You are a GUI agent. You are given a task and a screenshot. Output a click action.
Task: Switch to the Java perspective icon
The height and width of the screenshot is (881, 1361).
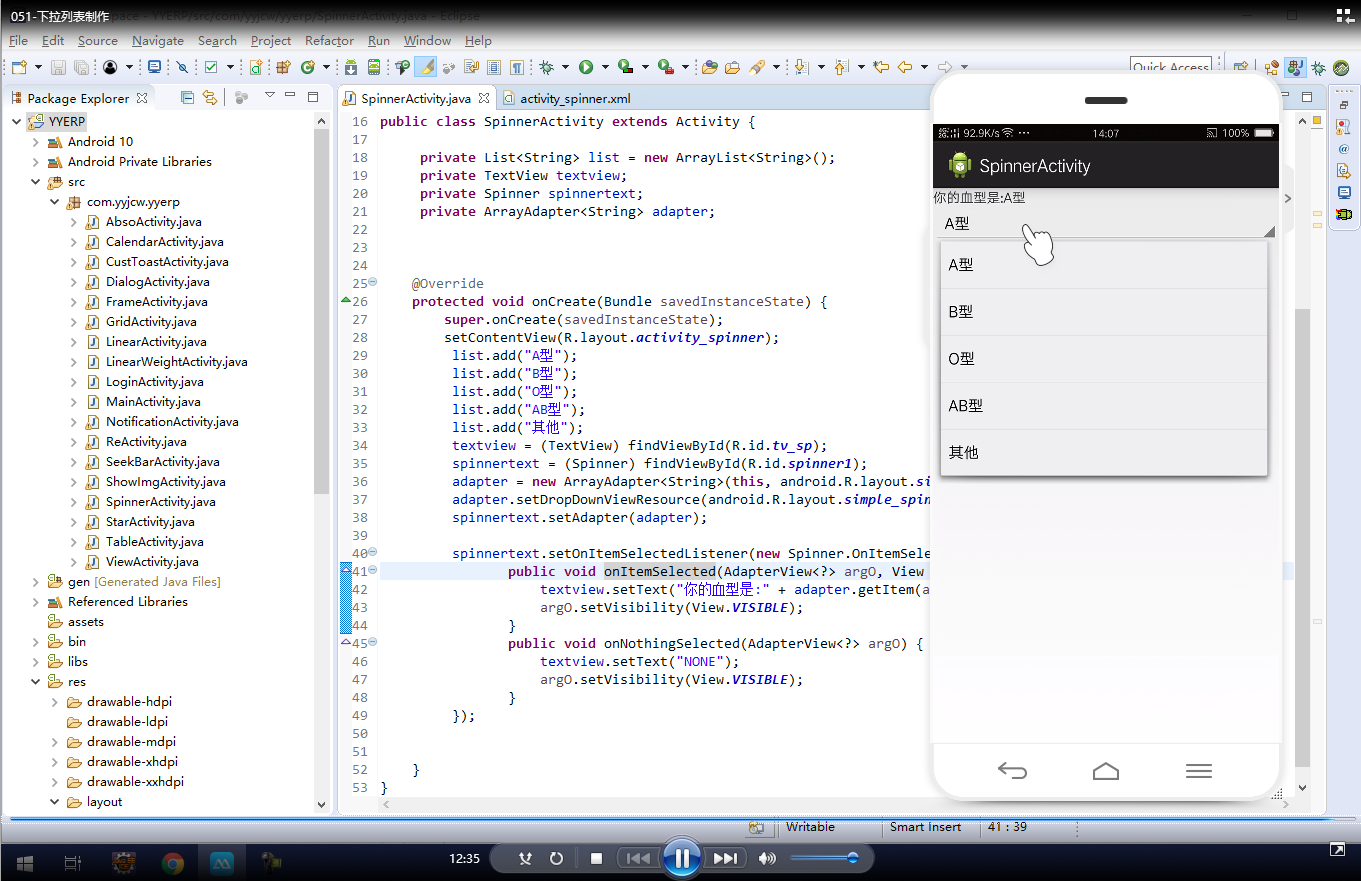[1294, 67]
